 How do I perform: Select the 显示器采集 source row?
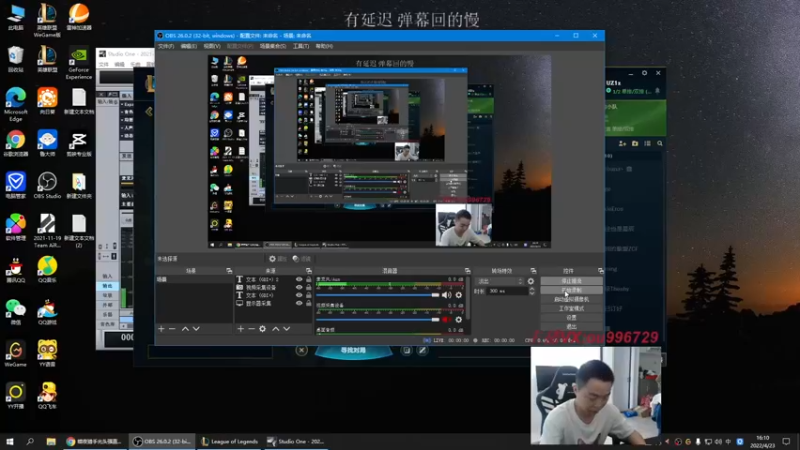pos(273,303)
